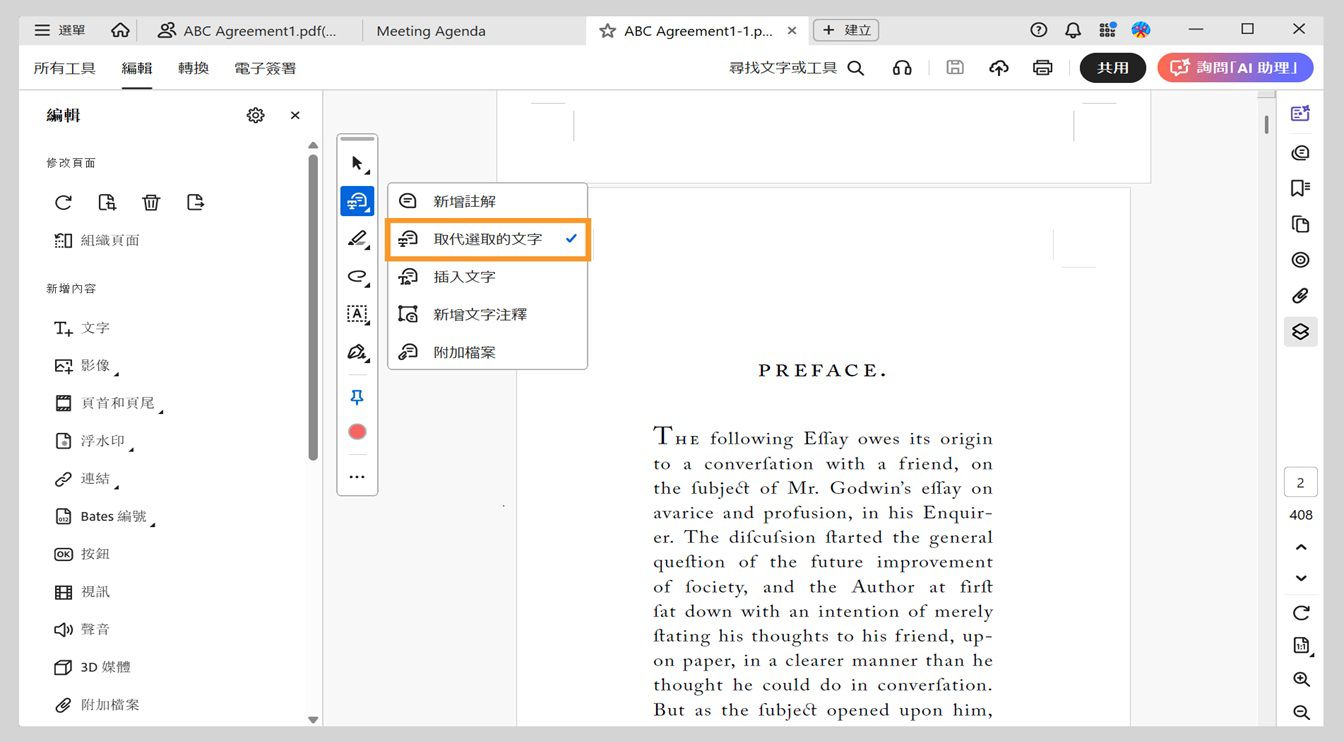The image size is (1344, 742).
Task: Open the Layers panel on right sidebar
Action: point(1300,331)
